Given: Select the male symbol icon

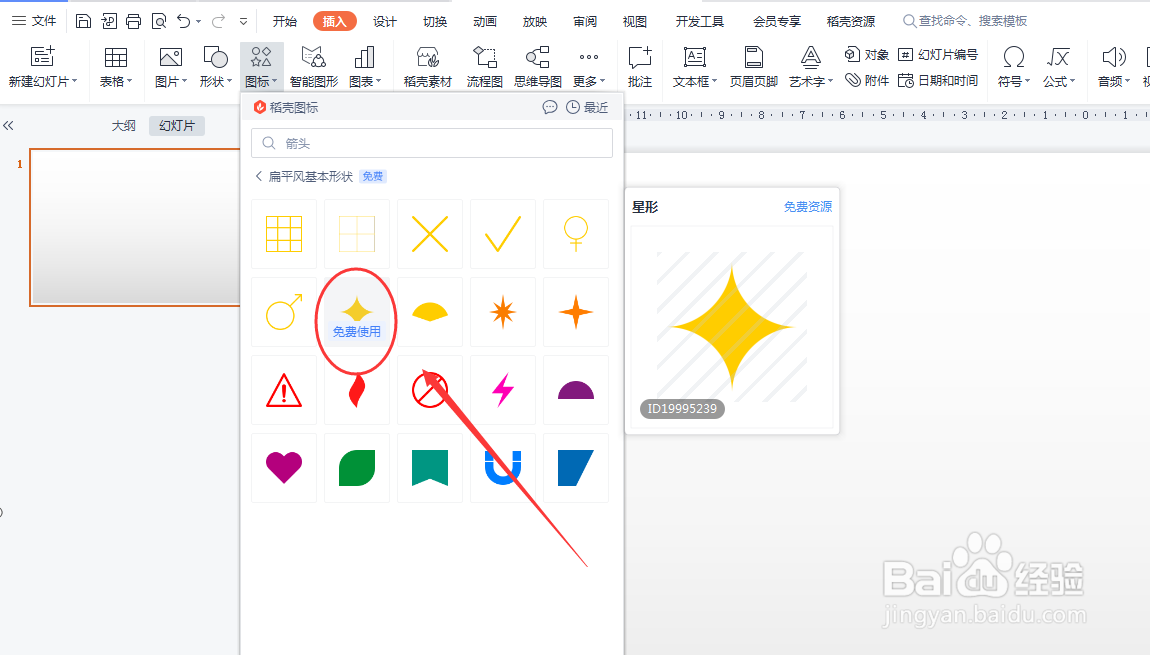Looking at the screenshot, I should (284, 312).
